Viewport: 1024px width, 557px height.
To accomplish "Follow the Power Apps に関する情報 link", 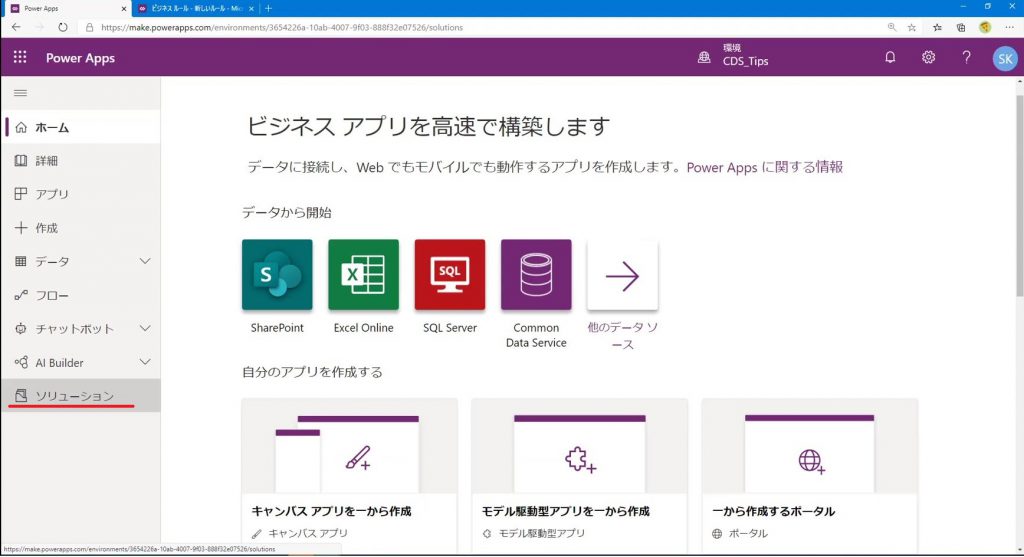I will pos(765,167).
